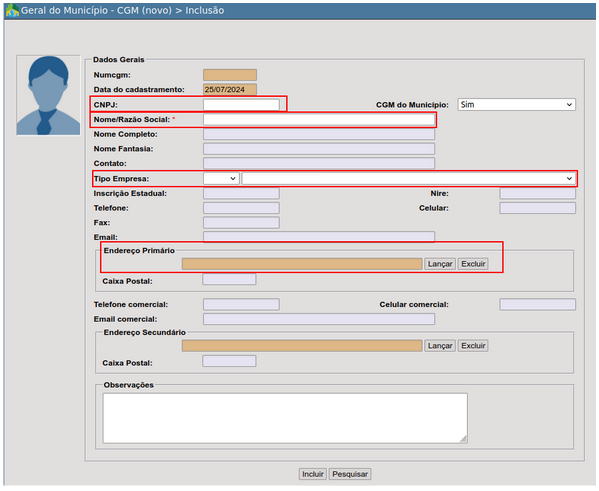The width and height of the screenshot is (599, 491).
Task: Click the user avatar placeholder image
Action: (x=49, y=95)
